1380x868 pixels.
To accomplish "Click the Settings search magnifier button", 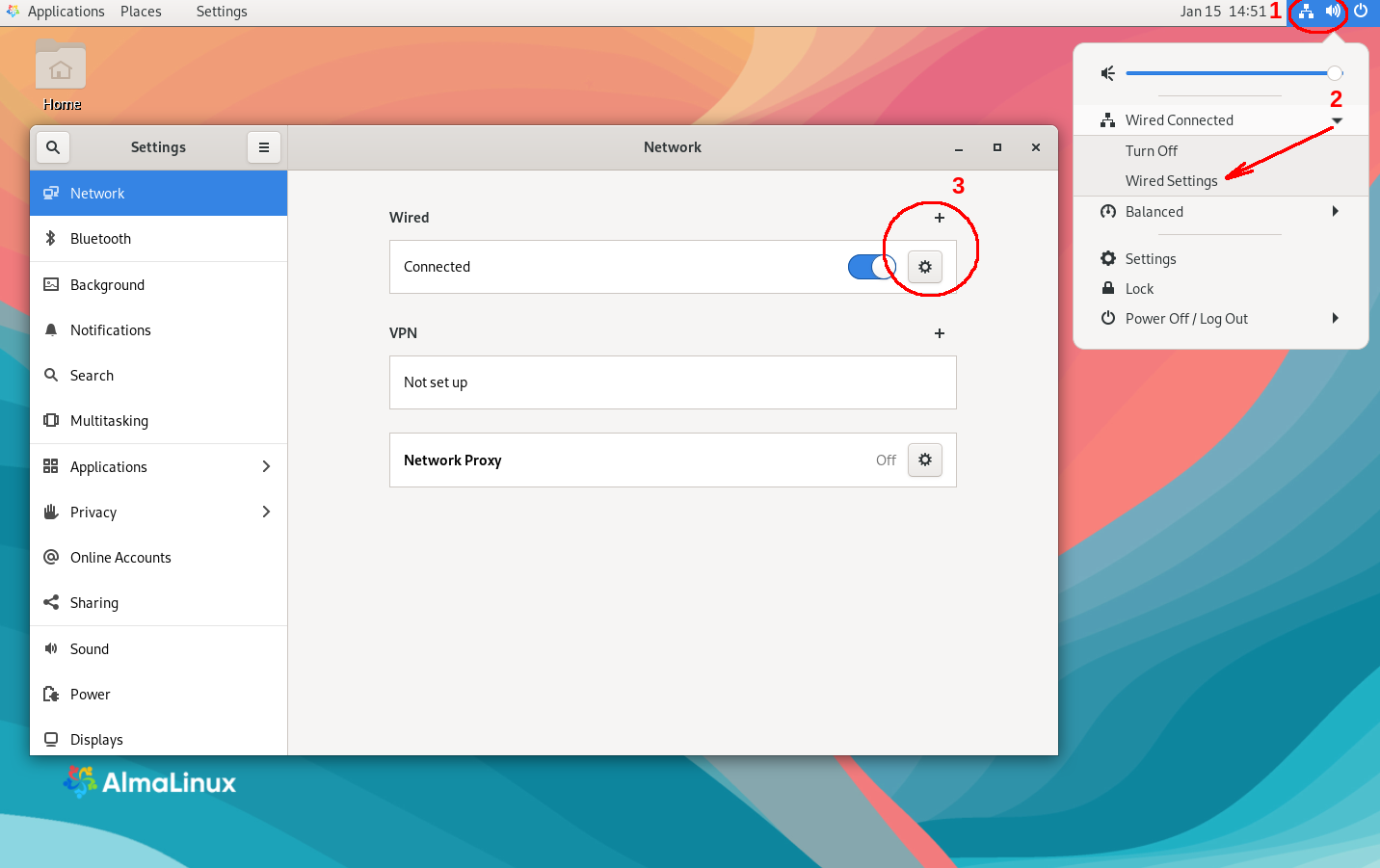I will pos(53,147).
